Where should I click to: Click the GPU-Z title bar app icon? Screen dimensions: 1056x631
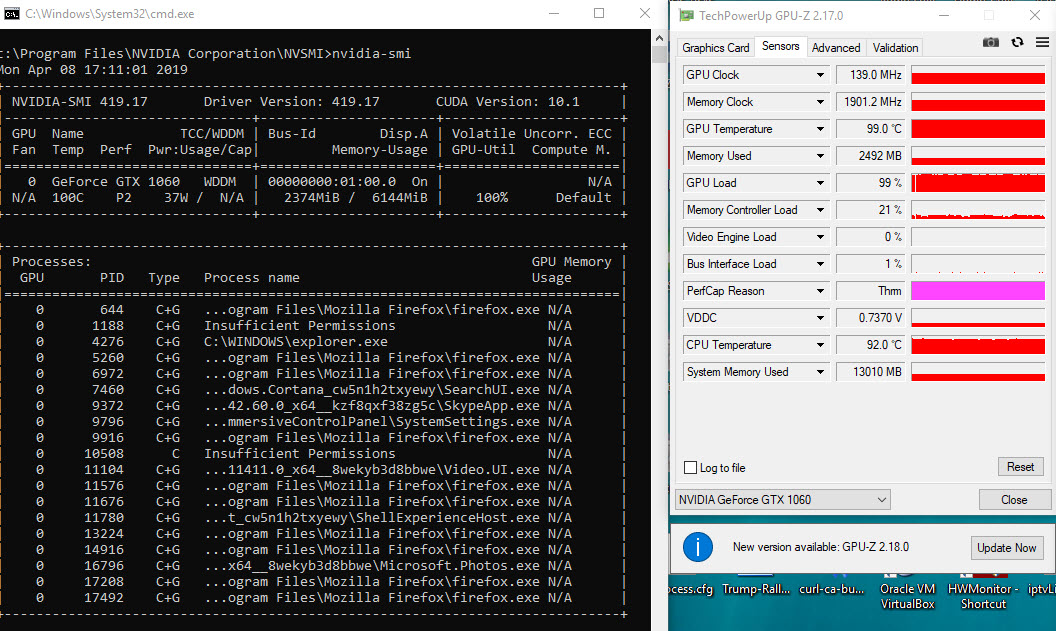686,15
